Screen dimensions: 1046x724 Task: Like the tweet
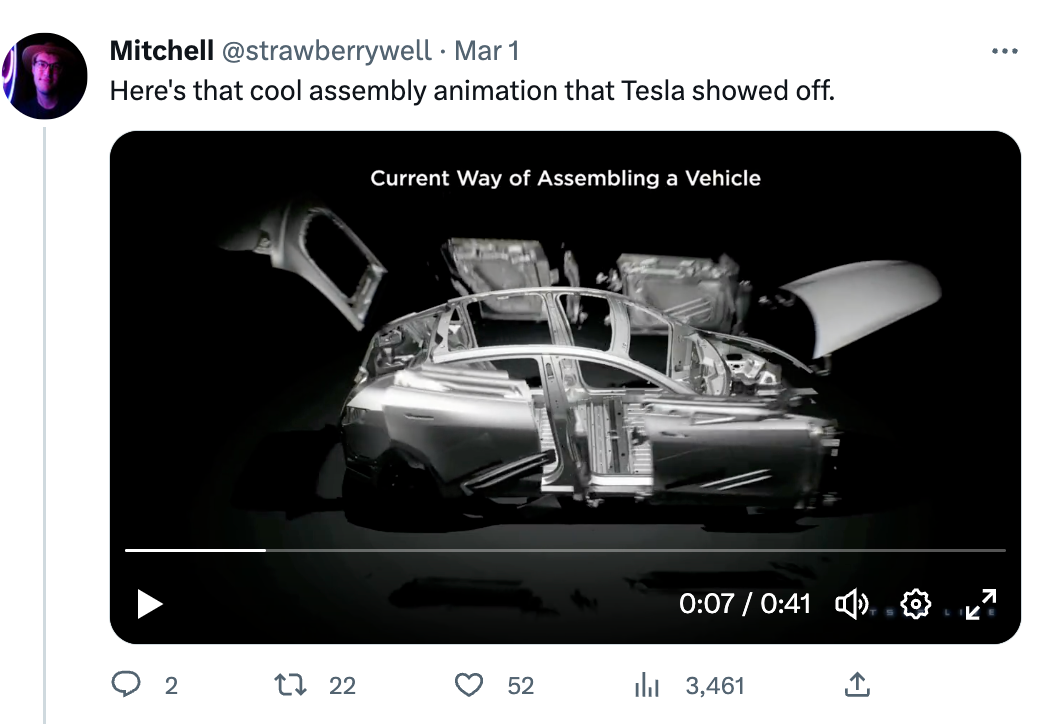(x=467, y=686)
